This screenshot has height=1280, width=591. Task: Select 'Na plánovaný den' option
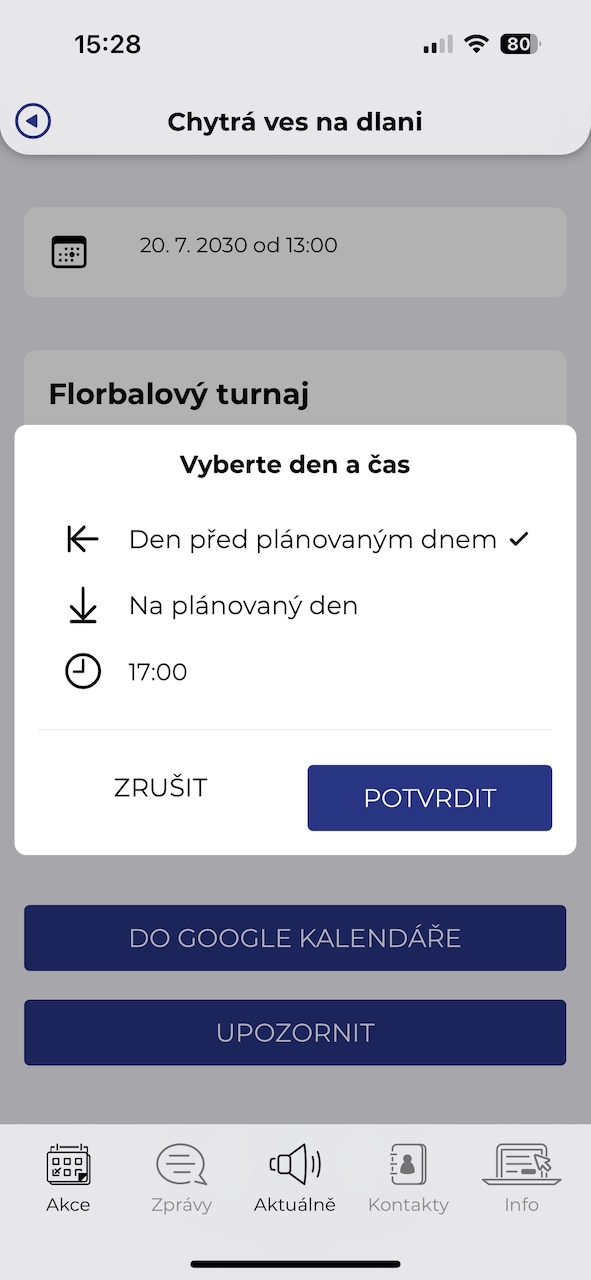click(243, 605)
